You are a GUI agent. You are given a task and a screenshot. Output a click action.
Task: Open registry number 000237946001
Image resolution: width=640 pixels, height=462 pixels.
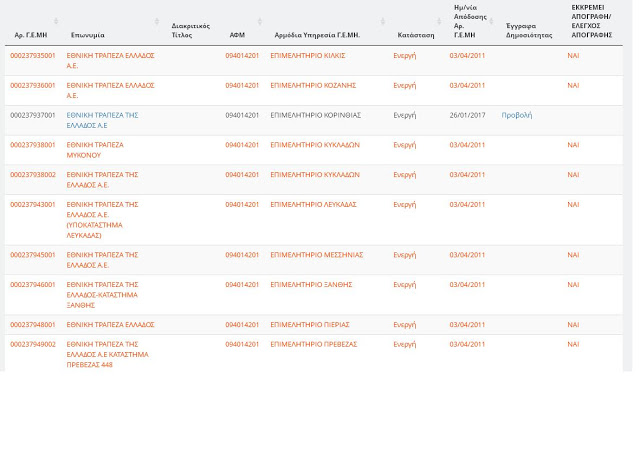pyautogui.click(x=33, y=284)
